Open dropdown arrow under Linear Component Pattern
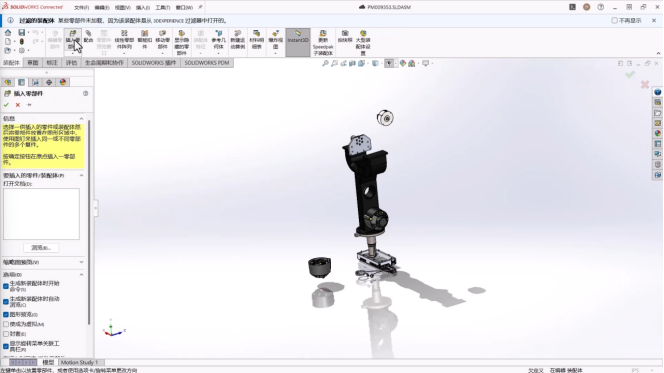Screen dimensions: 664x373 124,54
